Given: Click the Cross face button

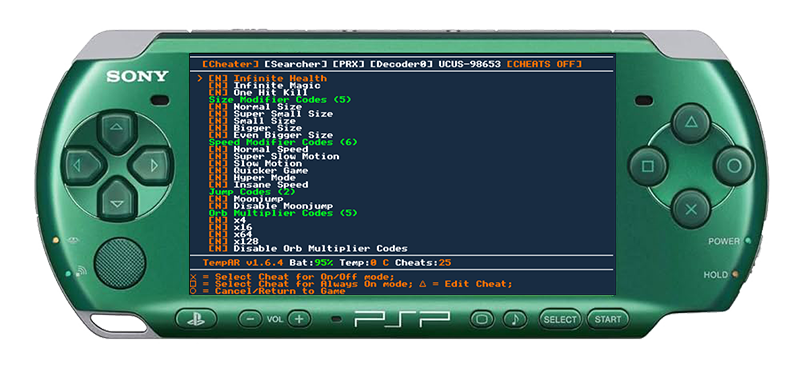Looking at the screenshot, I should pos(691,209).
